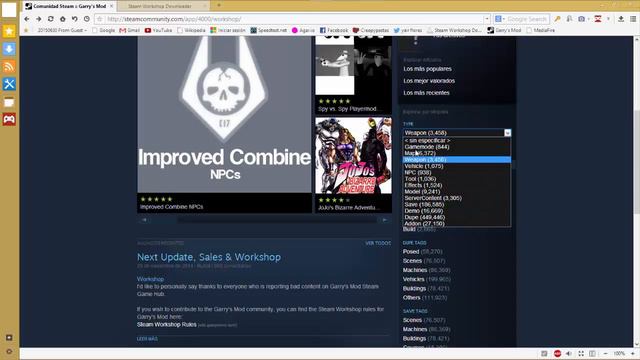Close the Comunidad Steam Garry's Mod tab
Screen dimensions: 640x360
click(x=111, y=6)
